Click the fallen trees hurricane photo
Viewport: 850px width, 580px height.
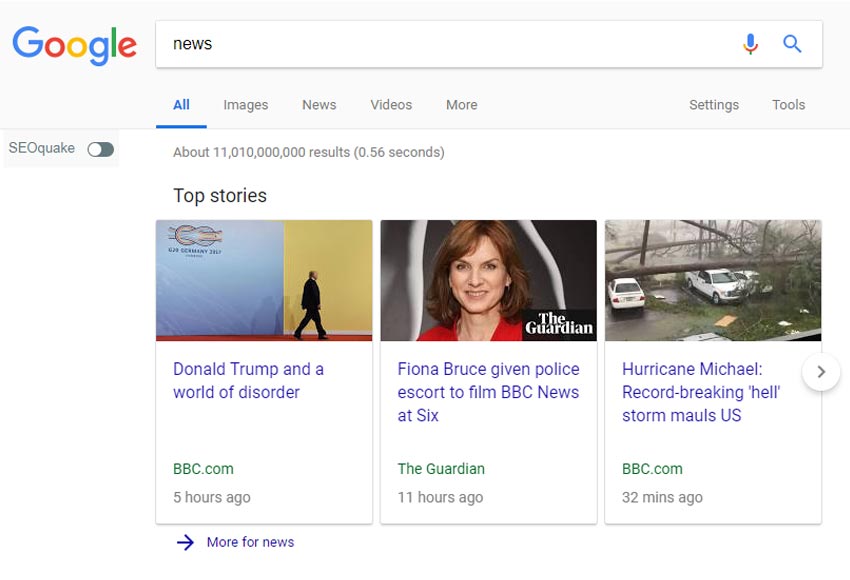(713, 280)
